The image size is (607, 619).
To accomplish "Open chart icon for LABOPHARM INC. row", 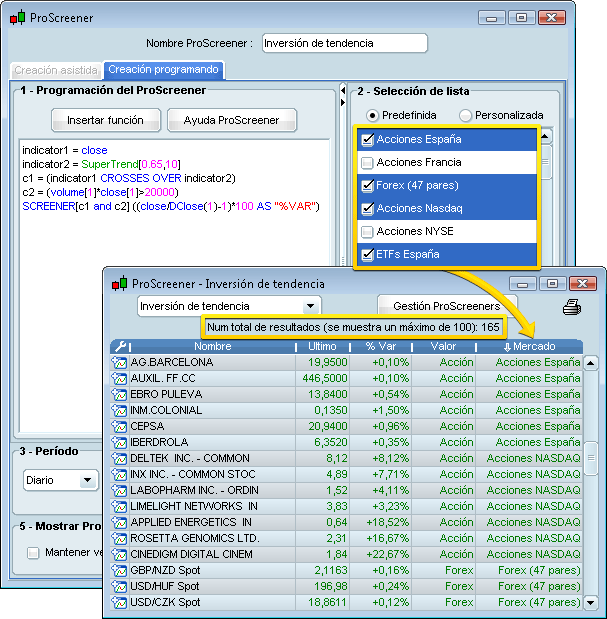I will point(119,490).
